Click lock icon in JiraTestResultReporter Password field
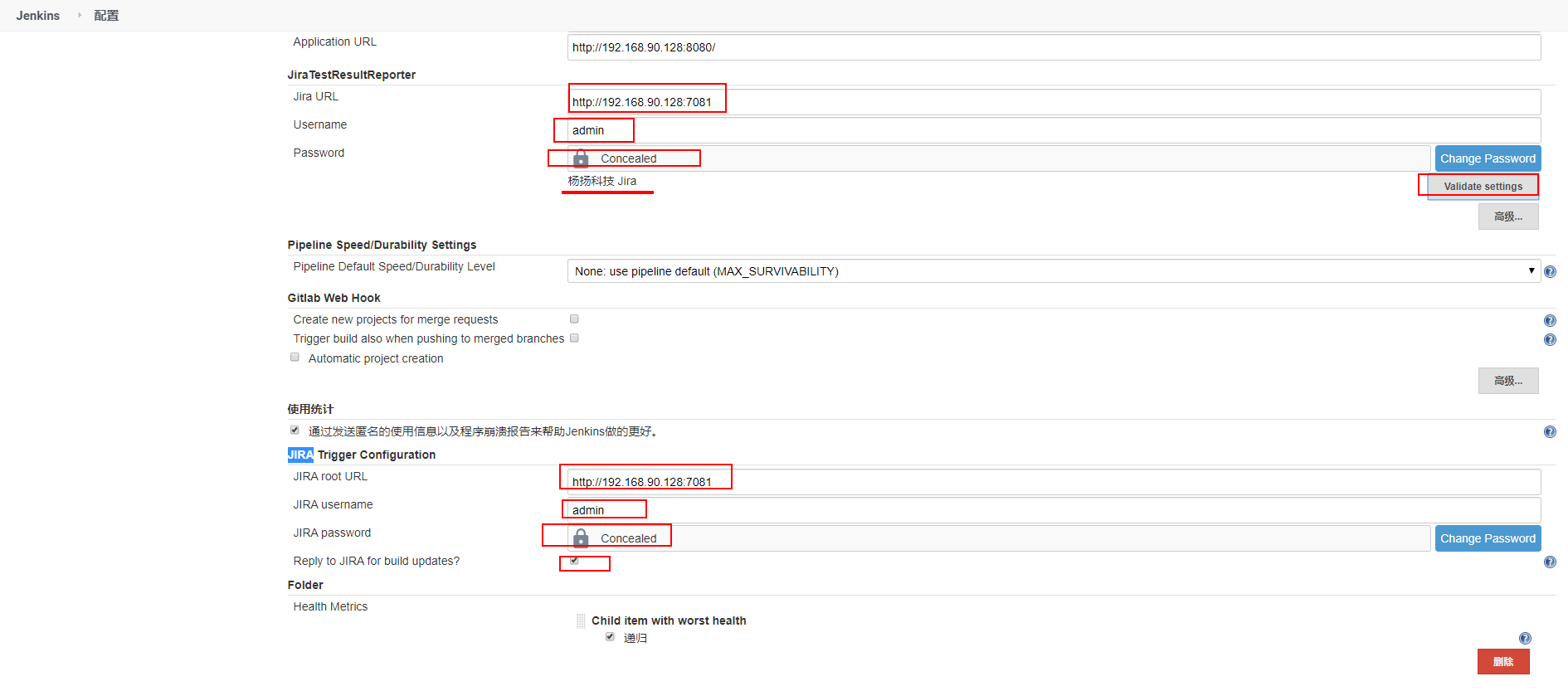This screenshot has width=1568, height=691. [581, 158]
